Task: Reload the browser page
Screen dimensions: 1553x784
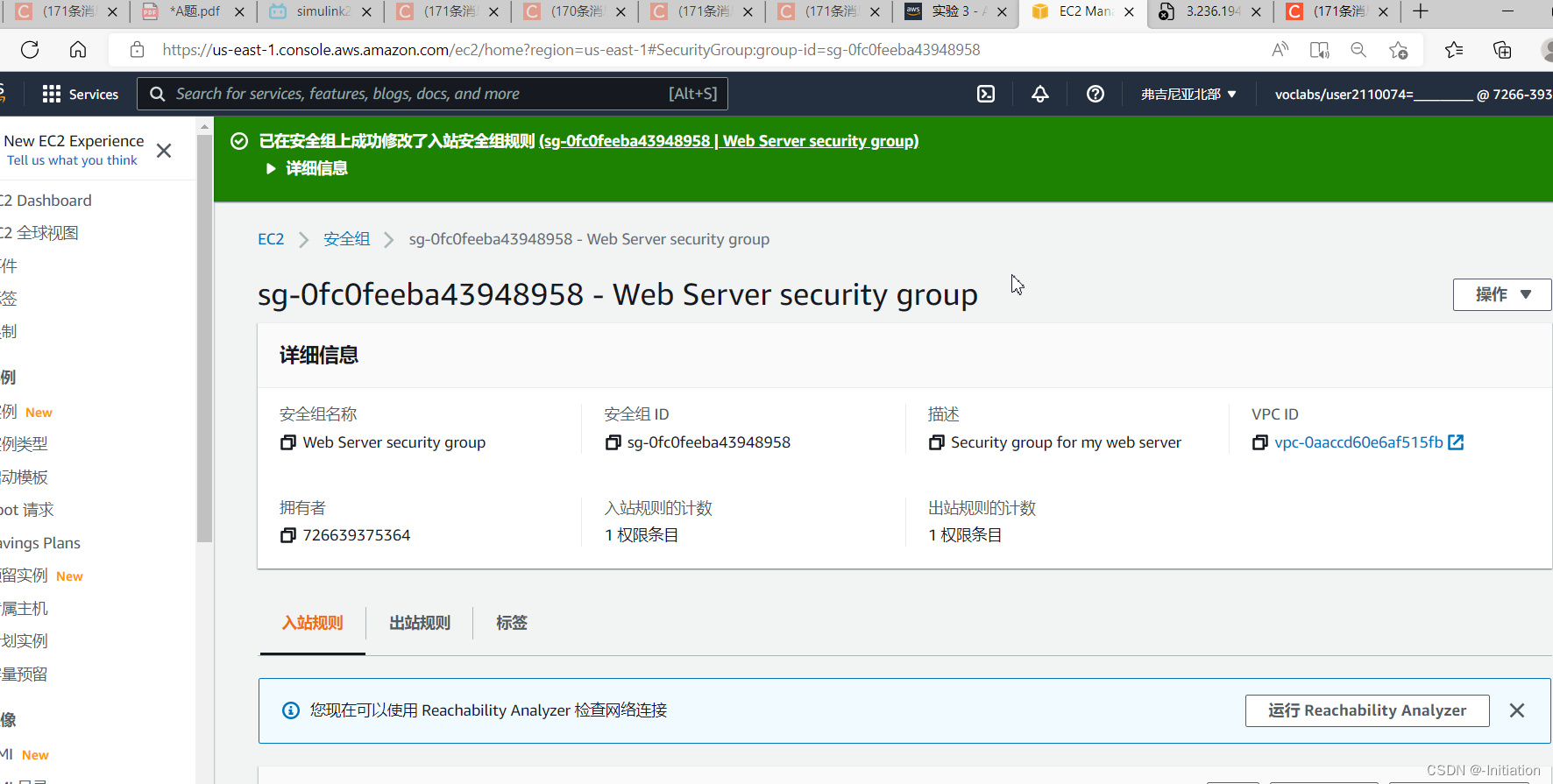Action: click(x=30, y=50)
